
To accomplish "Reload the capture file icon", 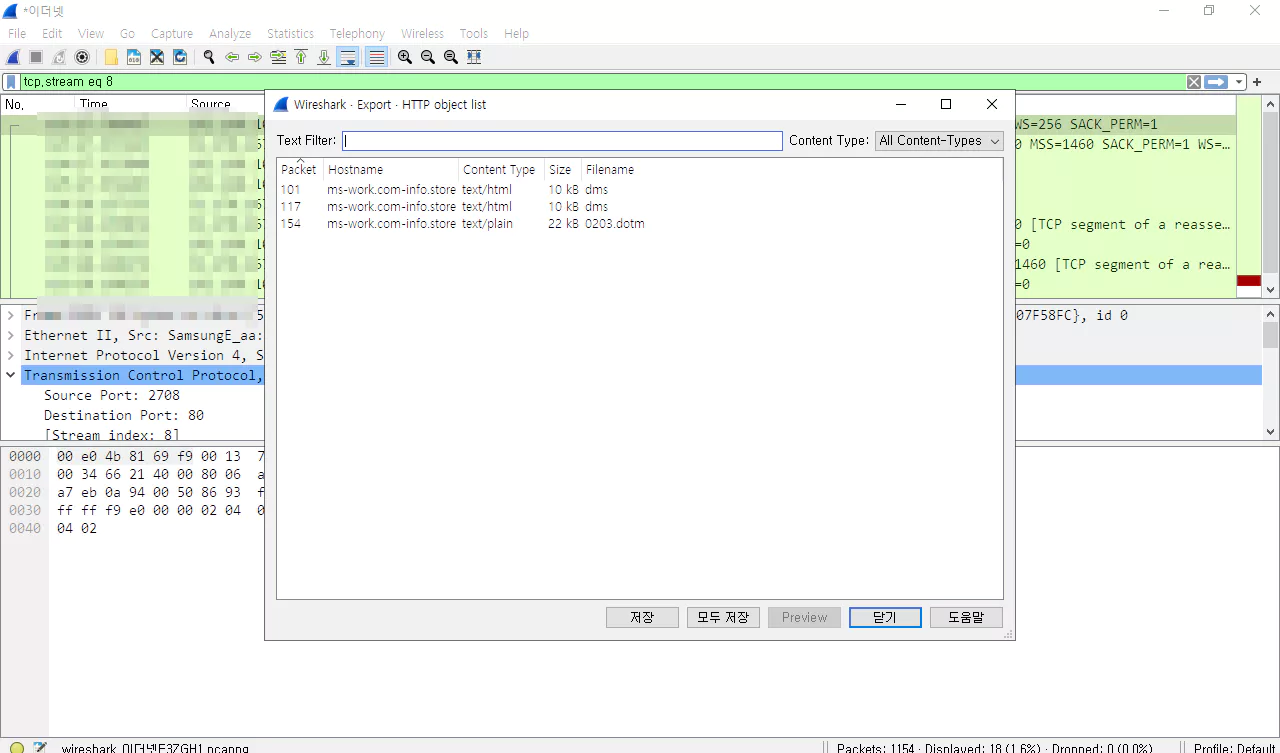I will click(x=180, y=57).
